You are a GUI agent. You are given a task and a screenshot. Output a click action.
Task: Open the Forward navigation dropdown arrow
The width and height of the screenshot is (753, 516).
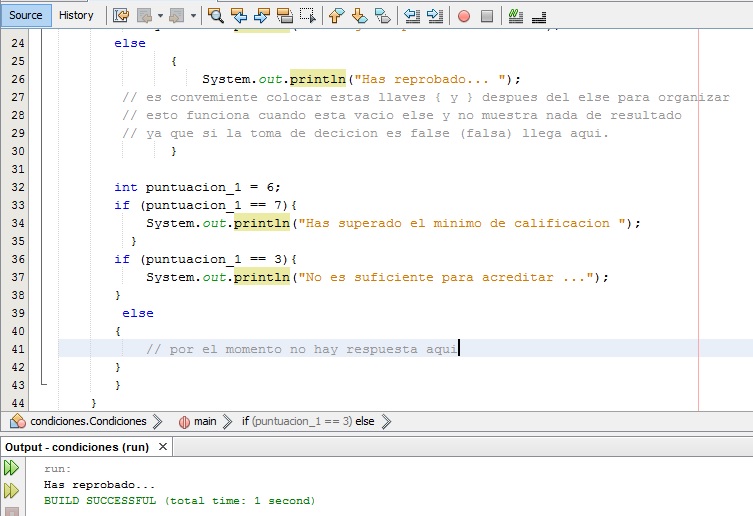191,15
